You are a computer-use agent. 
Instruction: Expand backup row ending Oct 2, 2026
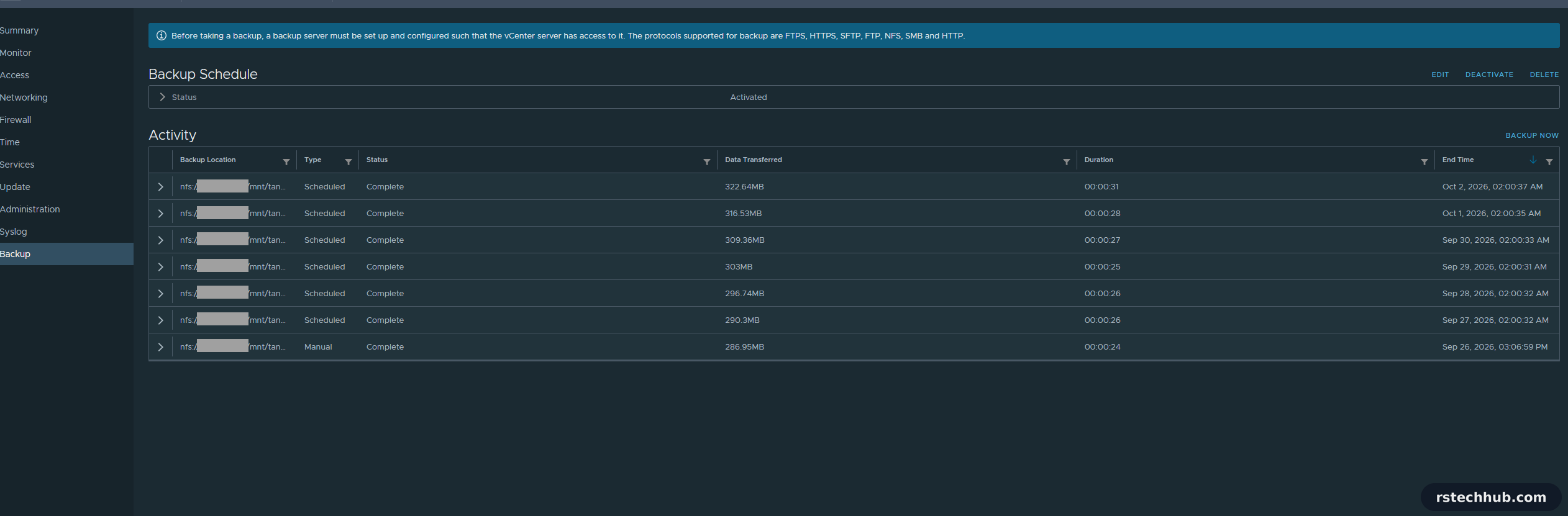[x=160, y=187]
